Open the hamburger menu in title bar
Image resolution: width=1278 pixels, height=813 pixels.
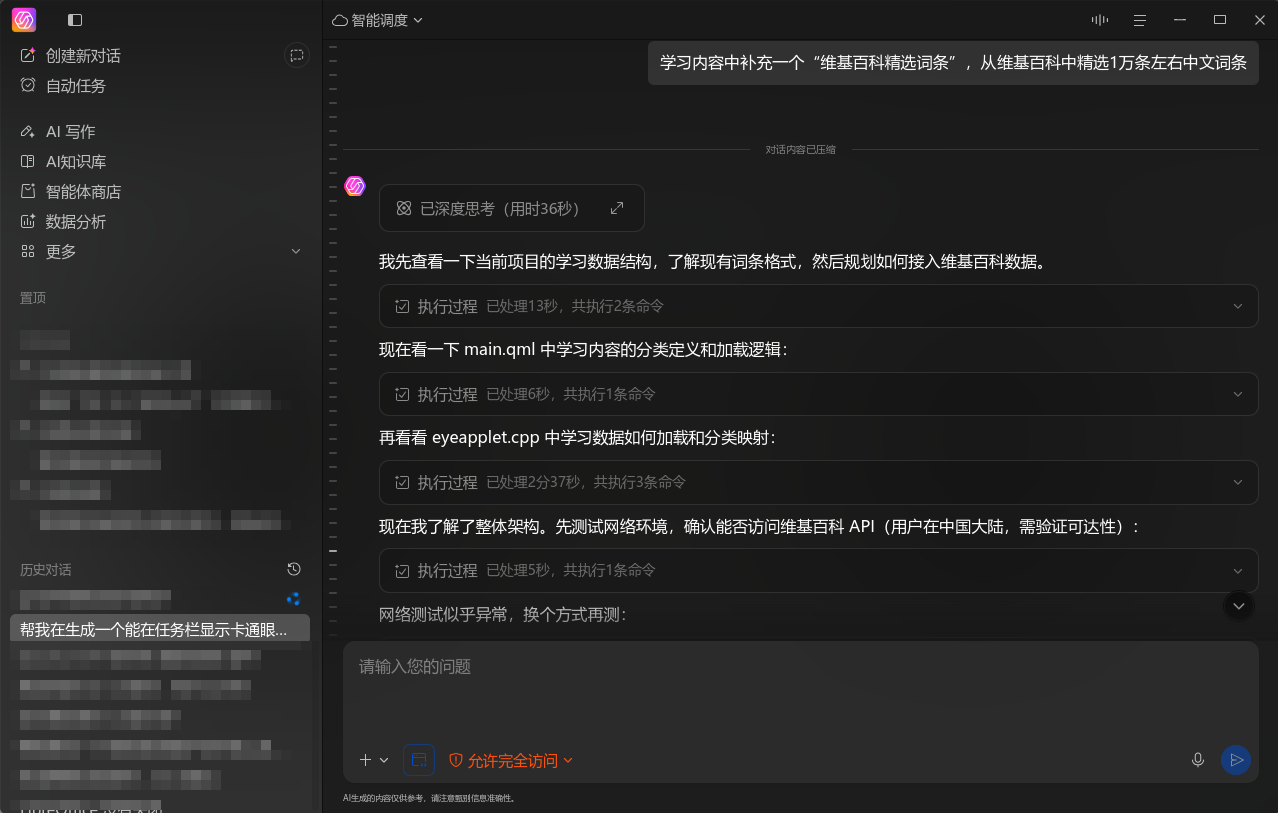point(1139,20)
